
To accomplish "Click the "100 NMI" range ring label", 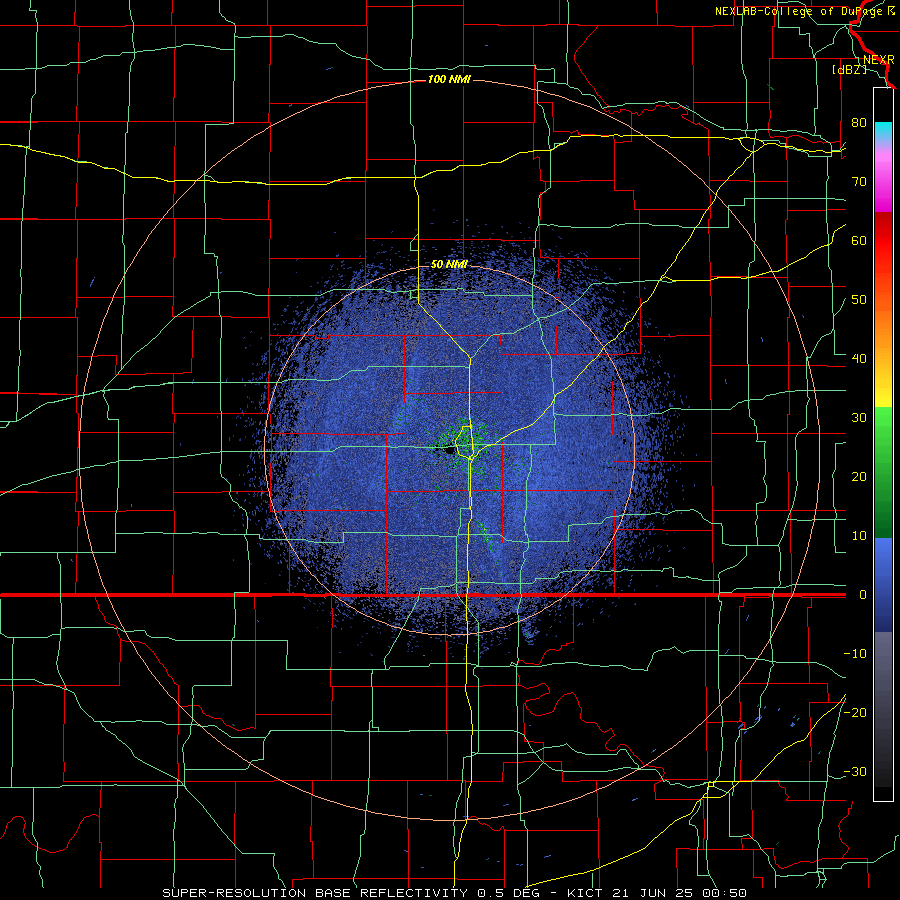I will pyautogui.click(x=449, y=79).
